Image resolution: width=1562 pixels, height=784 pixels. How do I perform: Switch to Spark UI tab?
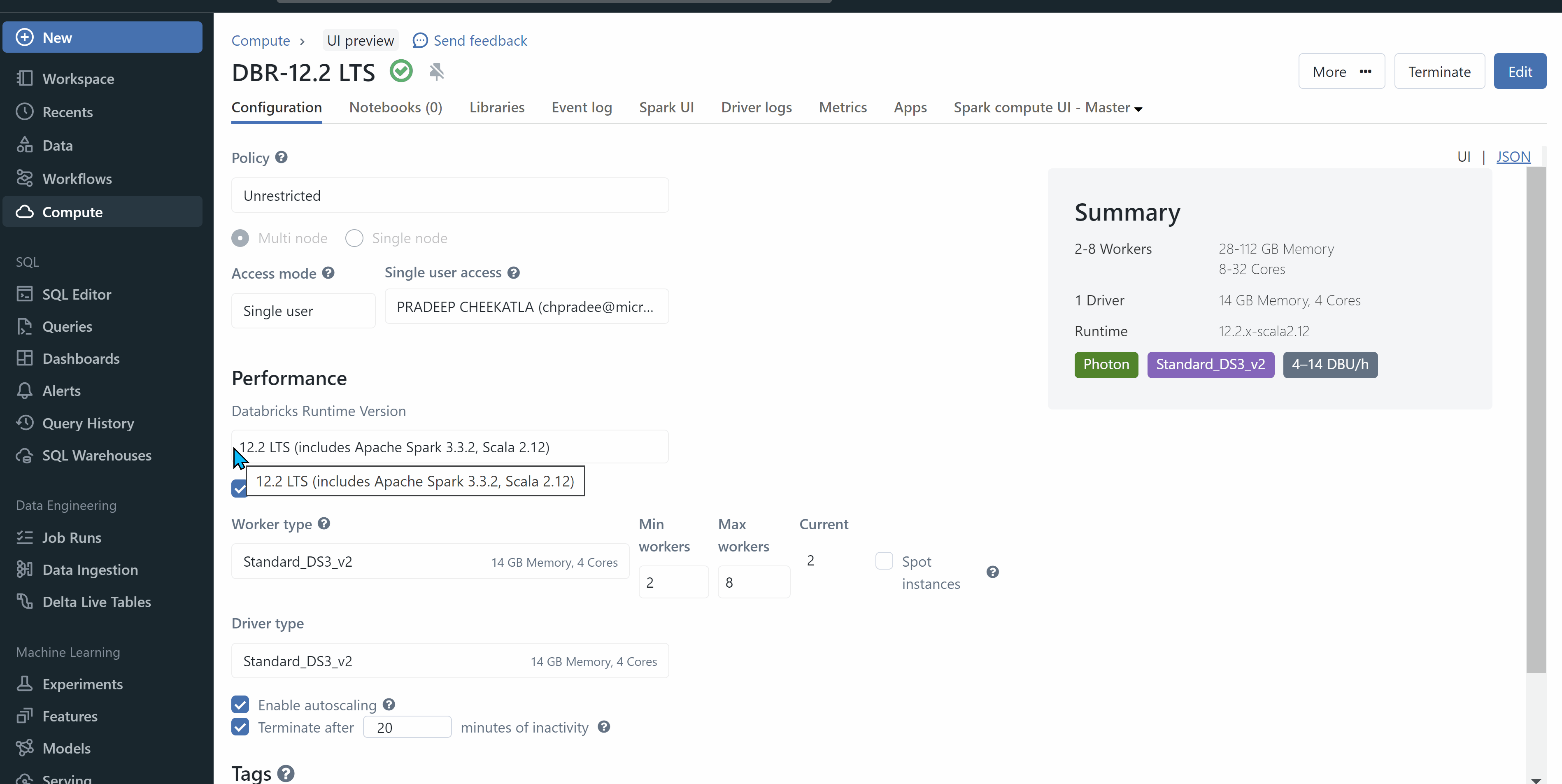[x=666, y=107]
